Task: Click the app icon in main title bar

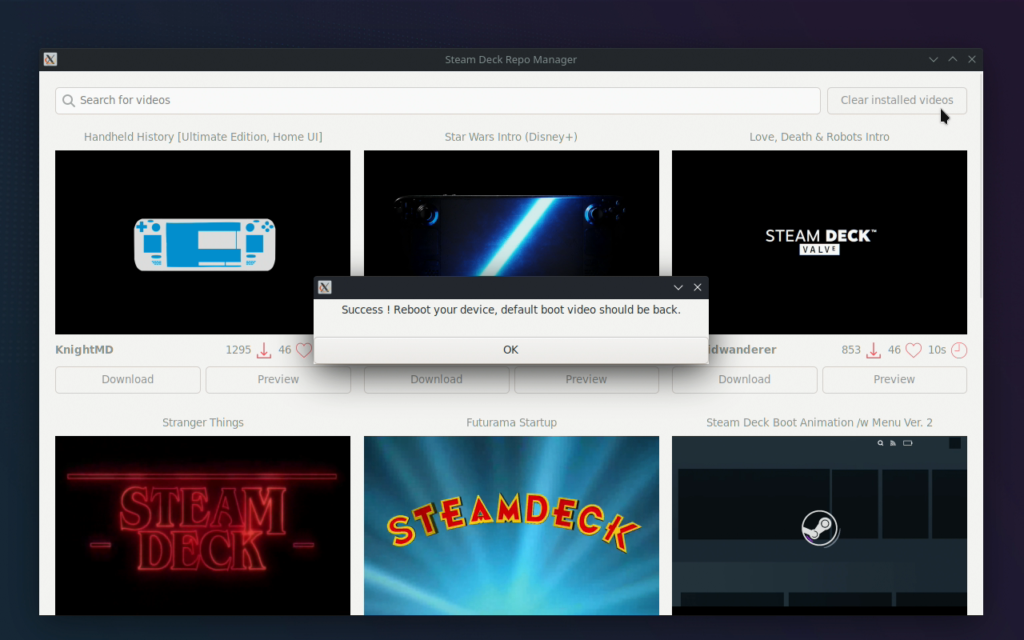Action: pos(50,59)
